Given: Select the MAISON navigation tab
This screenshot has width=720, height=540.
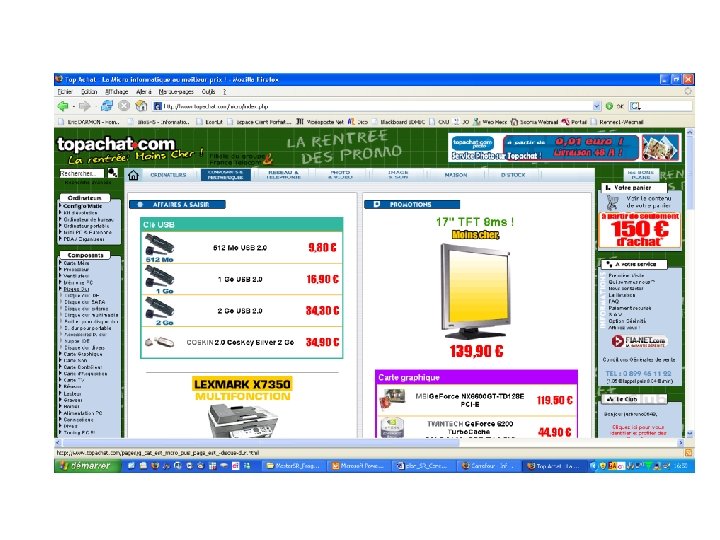Looking at the screenshot, I should pyautogui.click(x=456, y=175).
